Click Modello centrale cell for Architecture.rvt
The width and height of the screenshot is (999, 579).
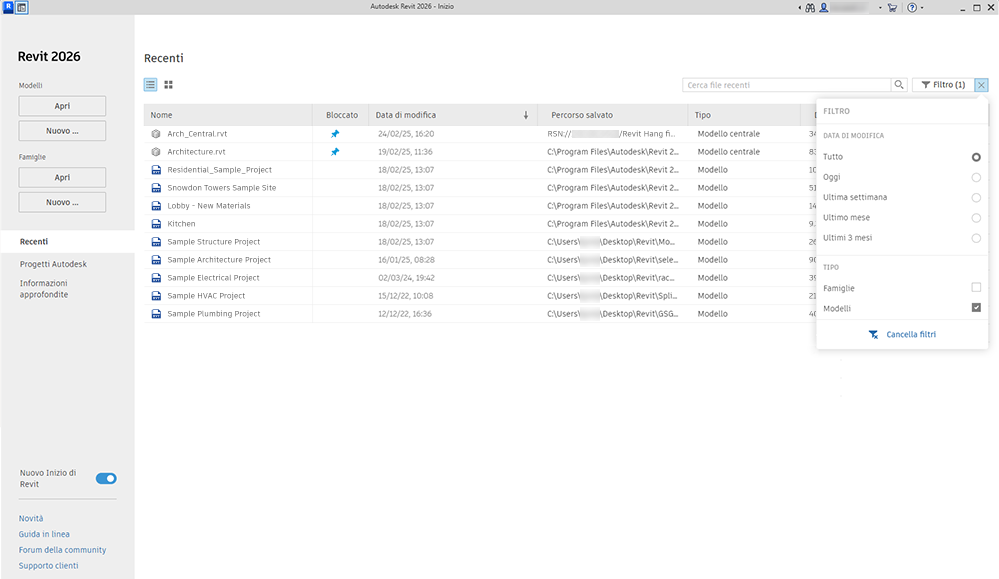[x=728, y=152]
